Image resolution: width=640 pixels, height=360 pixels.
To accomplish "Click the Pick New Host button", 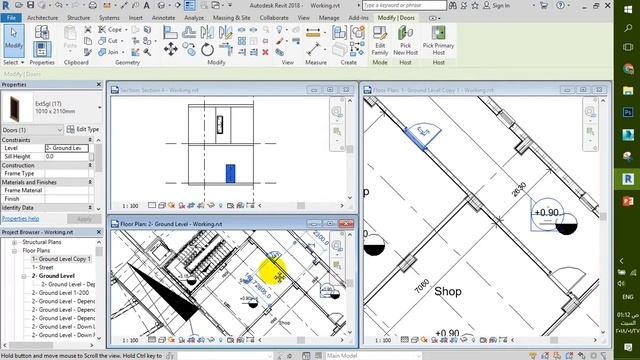I will [x=405, y=40].
